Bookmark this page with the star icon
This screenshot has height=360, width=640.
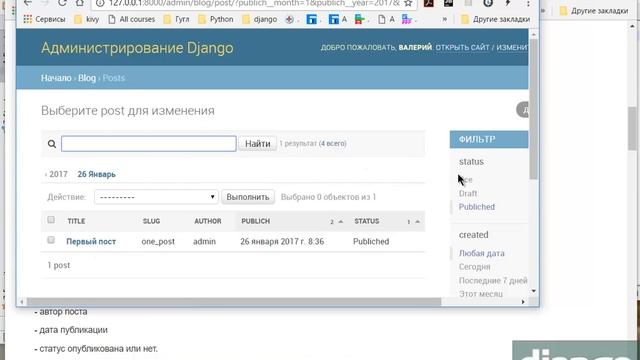[408, 3]
